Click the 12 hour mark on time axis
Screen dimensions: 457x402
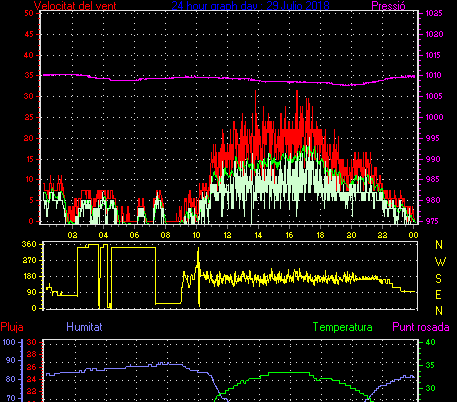(227, 235)
